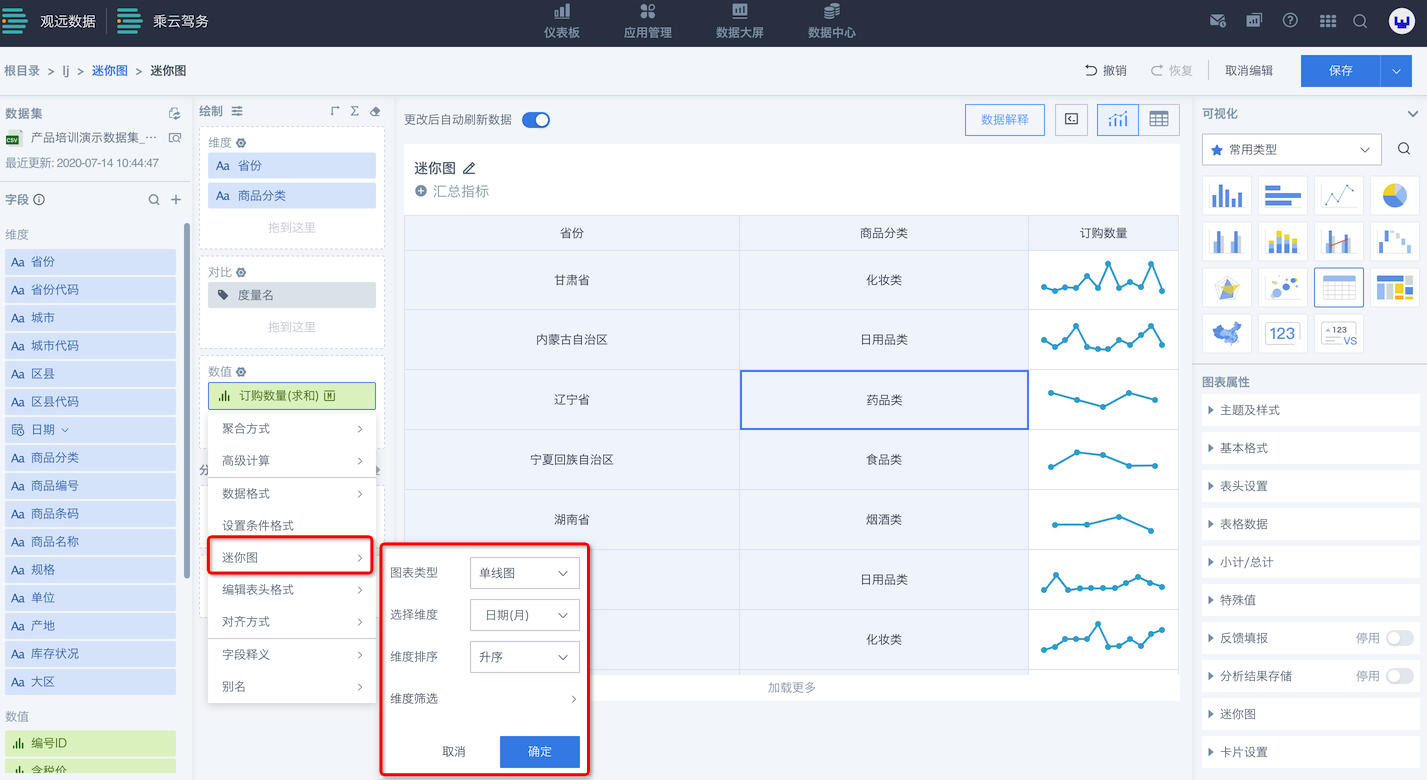Select the scatter bubble chart icon

pyautogui.click(x=1282, y=288)
